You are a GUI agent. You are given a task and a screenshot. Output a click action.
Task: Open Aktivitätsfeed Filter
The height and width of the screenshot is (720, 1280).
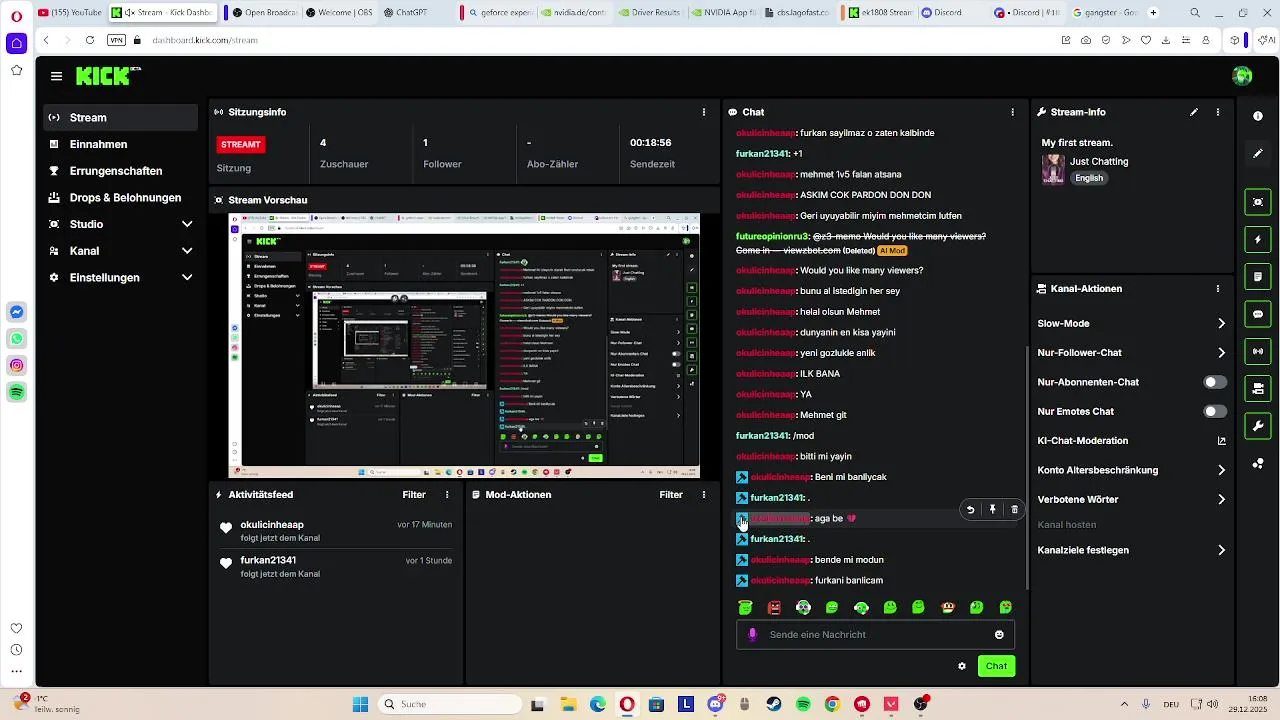(414, 494)
